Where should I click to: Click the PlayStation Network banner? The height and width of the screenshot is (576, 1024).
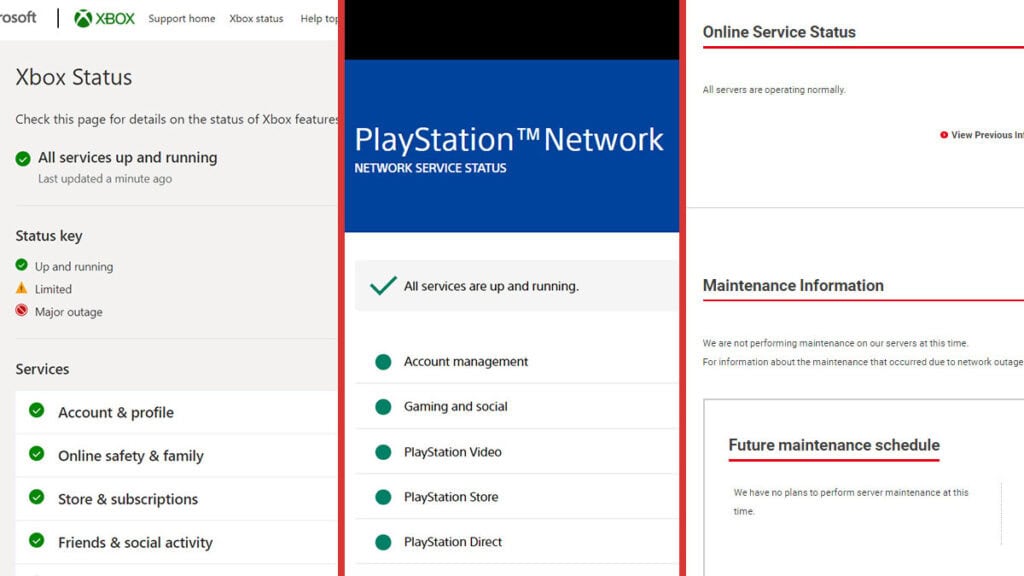pyautogui.click(x=511, y=140)
